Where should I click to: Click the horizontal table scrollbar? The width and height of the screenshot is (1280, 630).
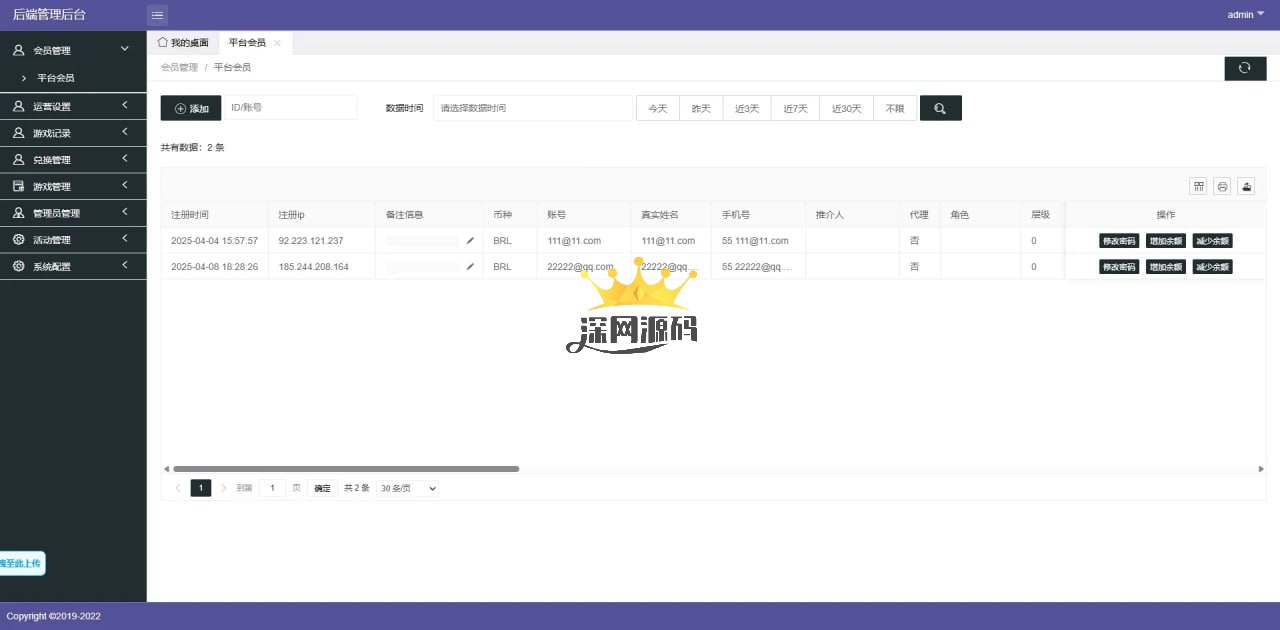pos(345,469)
